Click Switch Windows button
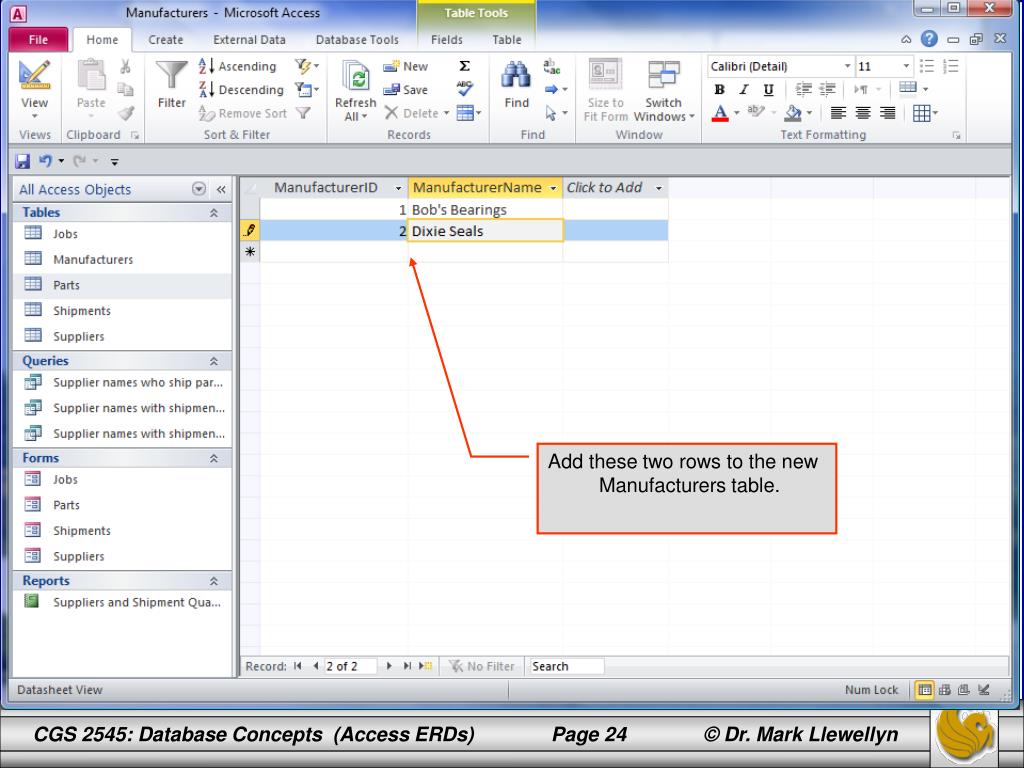Screen dimensions: 1024x768 click(664, 90)
